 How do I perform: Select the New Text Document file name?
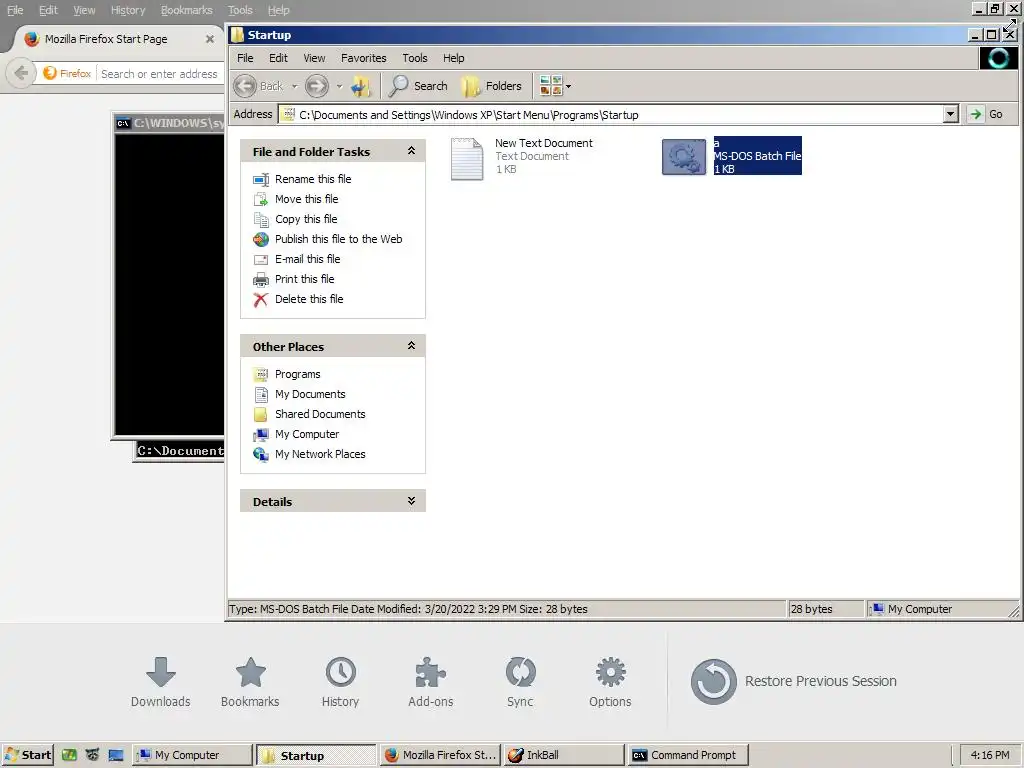(x=543, y=143)
